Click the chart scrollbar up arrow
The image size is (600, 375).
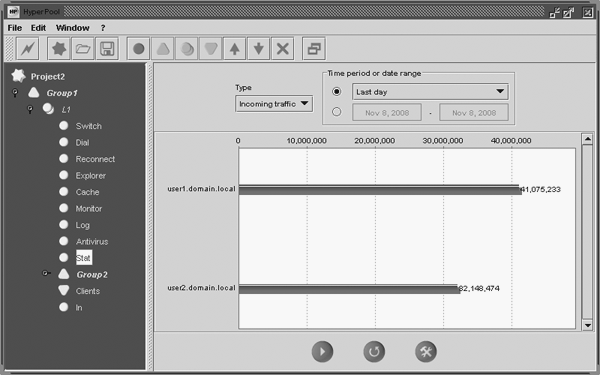point(587,139)
